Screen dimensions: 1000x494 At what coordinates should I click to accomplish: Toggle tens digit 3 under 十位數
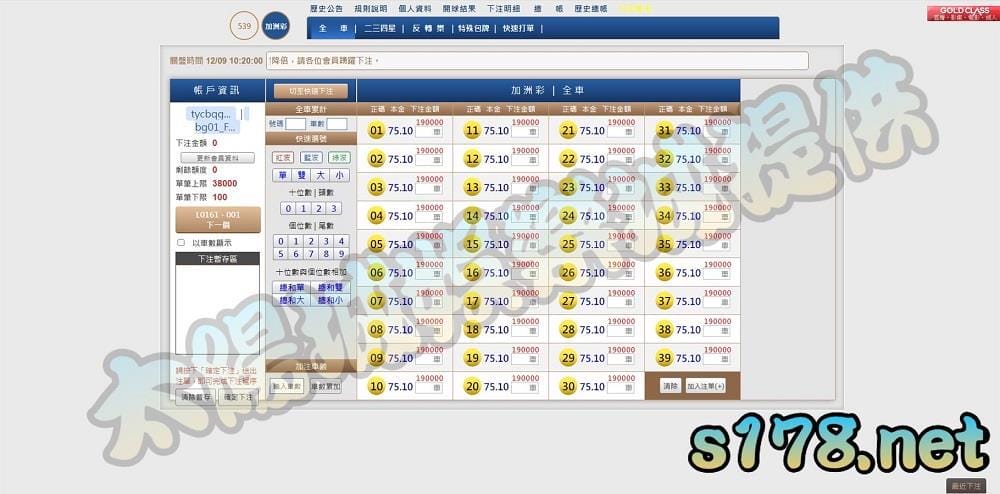pos(333,209)
